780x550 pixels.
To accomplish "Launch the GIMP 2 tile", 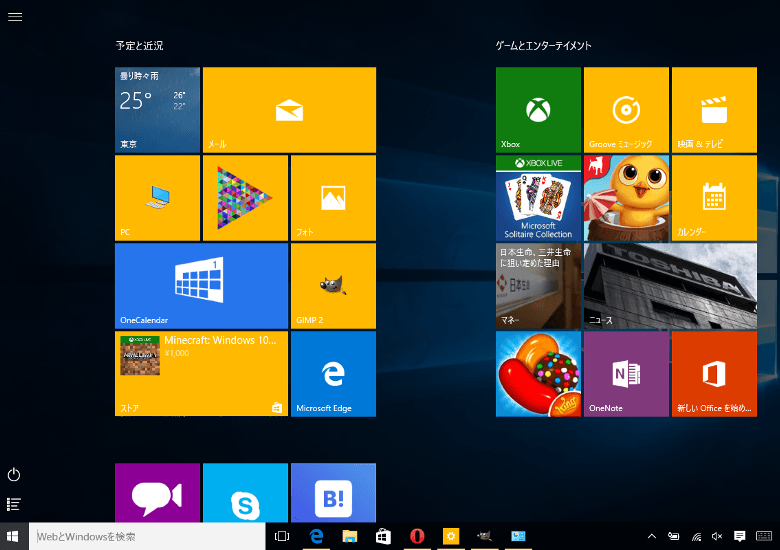I will tap(333, 286).
